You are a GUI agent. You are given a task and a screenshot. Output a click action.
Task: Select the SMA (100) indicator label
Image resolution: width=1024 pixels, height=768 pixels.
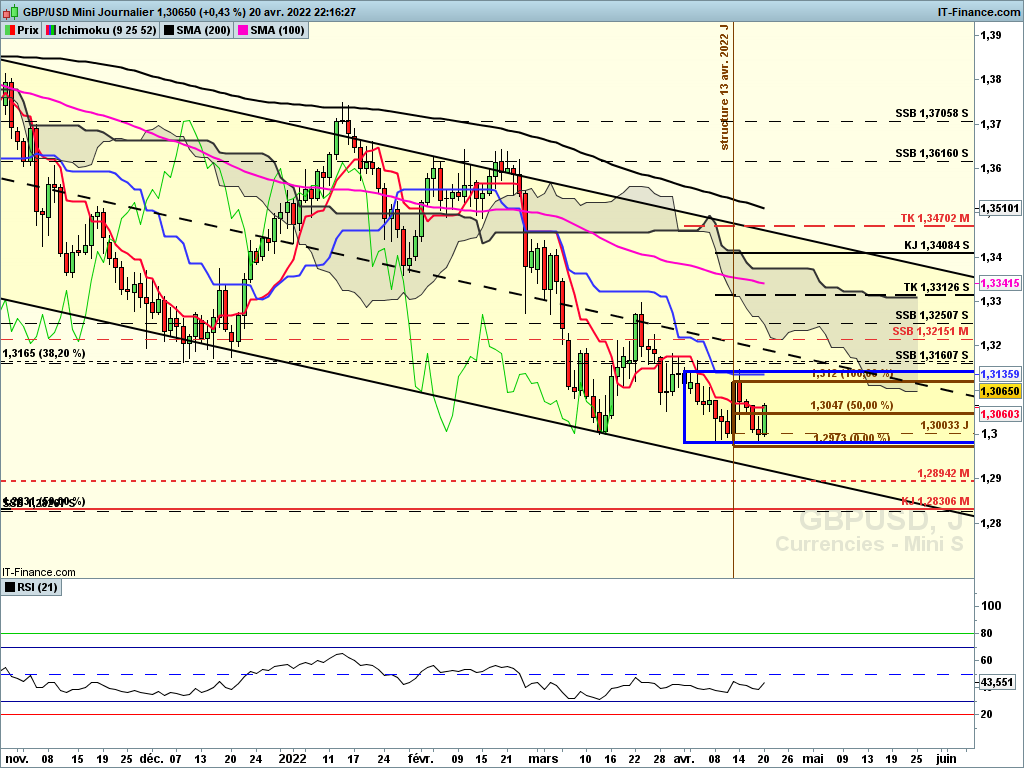280,30
